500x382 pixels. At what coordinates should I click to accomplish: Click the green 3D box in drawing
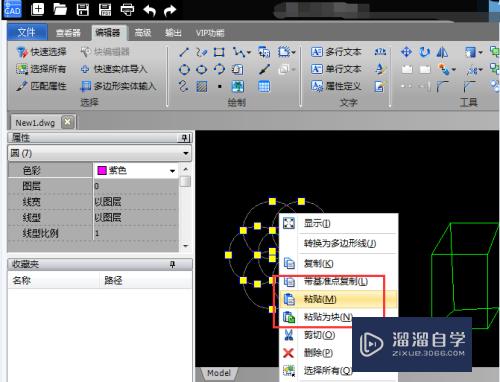pos(465,275)
